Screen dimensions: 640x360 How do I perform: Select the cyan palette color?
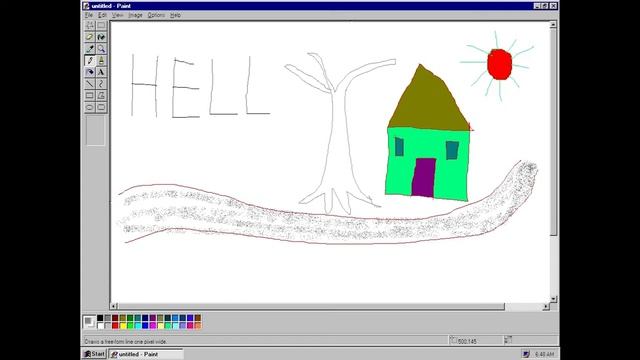point(138,326)
